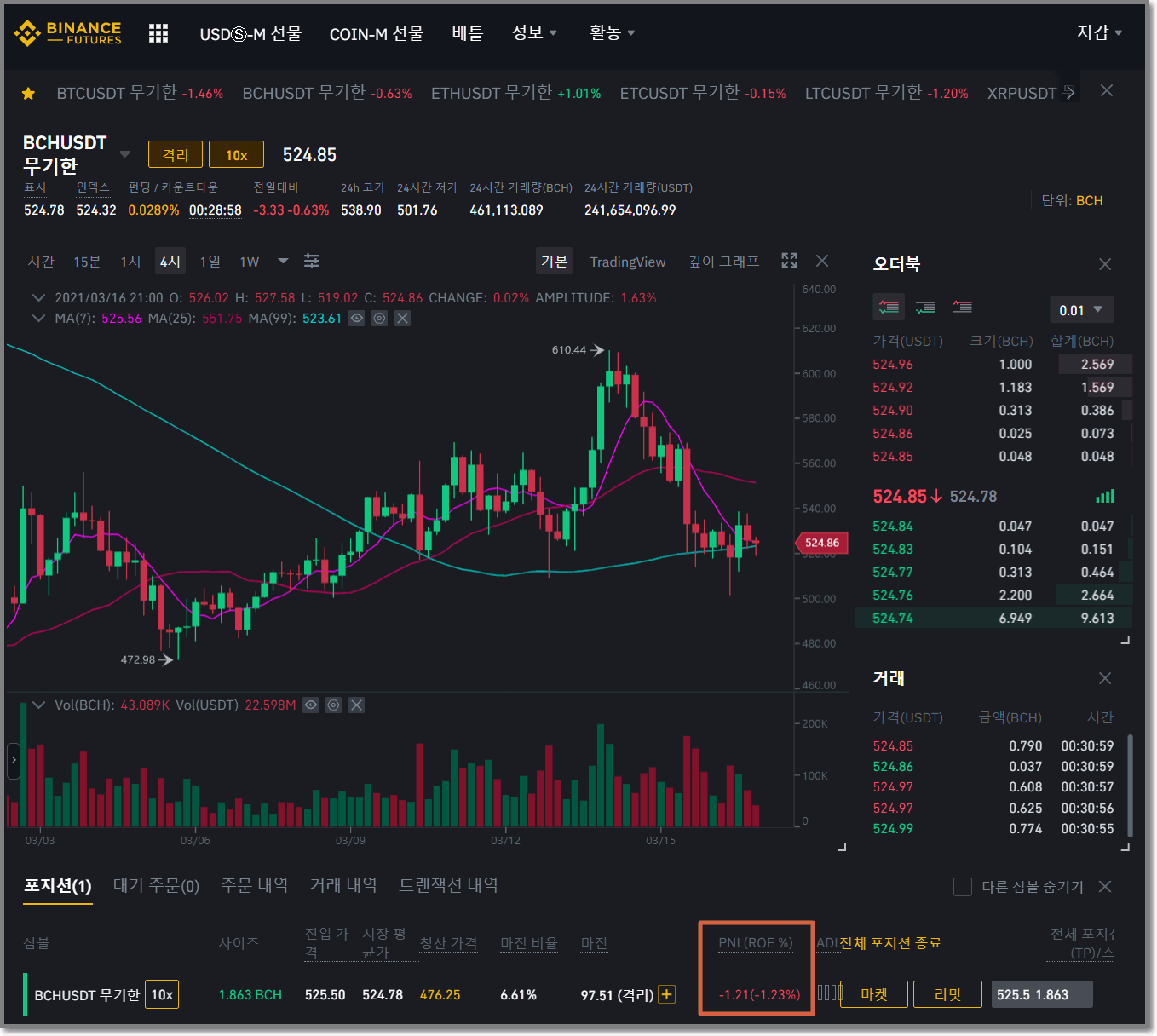Click the Binance Futures logo
This screenshot has width=1157, height=1036.
click(x=68, y=33)
